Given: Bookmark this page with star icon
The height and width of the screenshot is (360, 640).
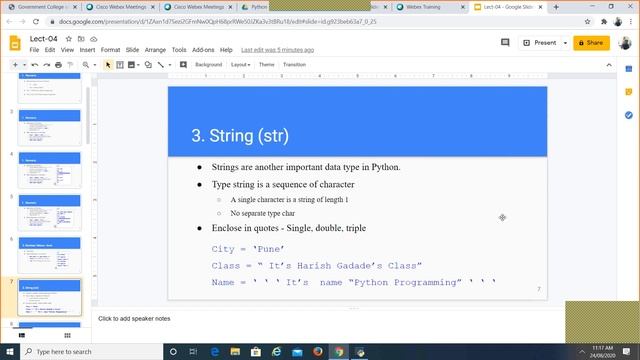Looking at the screenshot, I should (587, 22).
